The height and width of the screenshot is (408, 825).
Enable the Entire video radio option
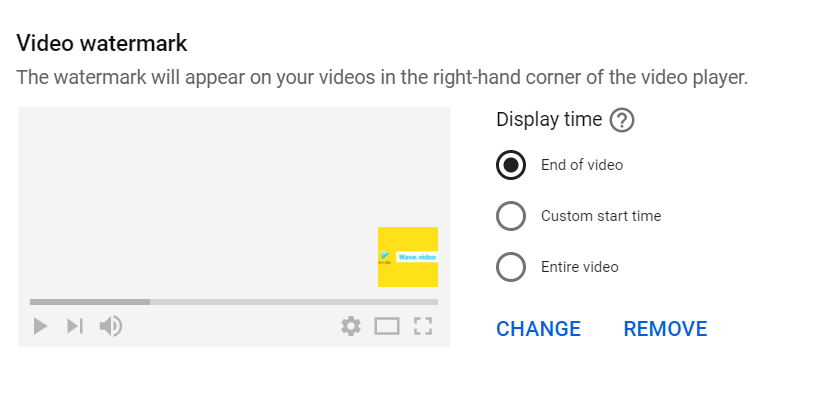click(511, 267)
